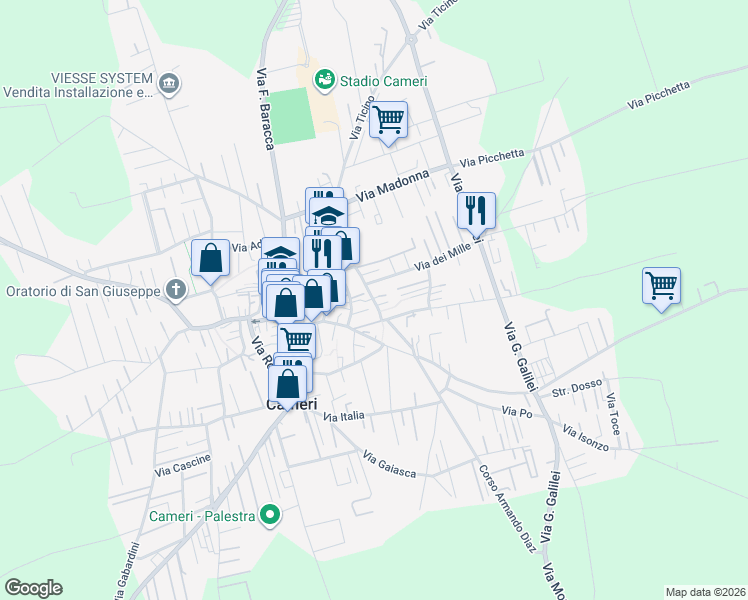Click the Corso Armando Diaz label
This screenshot has width=748, height=600.
point(508,509)
